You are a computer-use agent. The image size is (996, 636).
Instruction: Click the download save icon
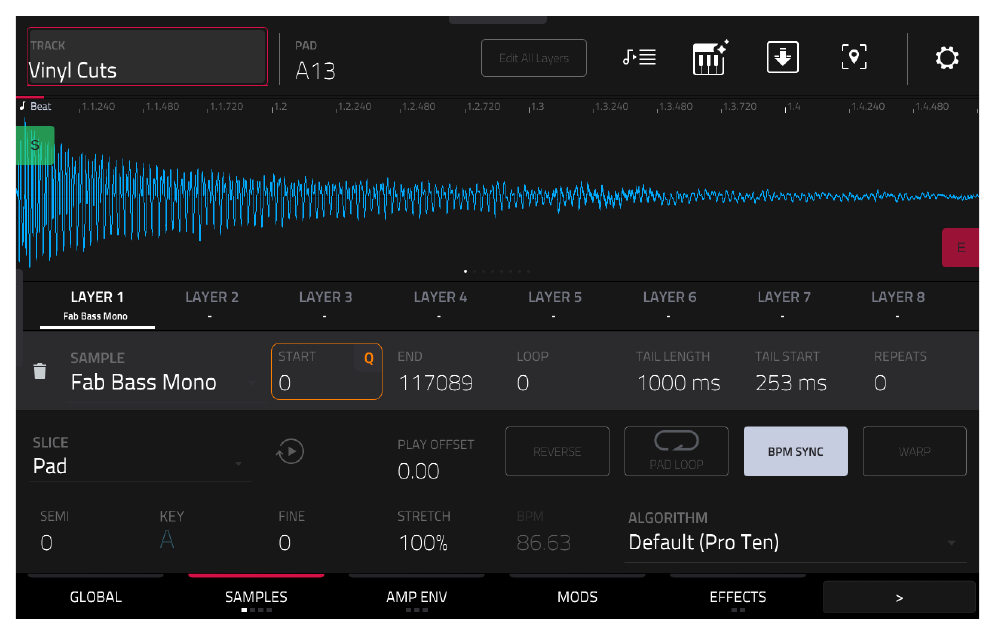[x=783, y=57]
